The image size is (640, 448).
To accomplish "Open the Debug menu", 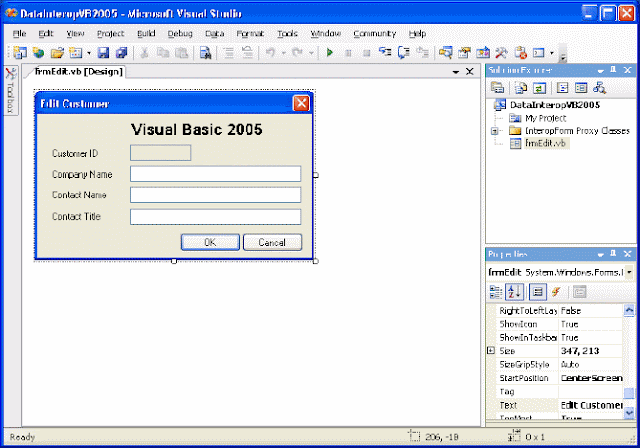I will click(x=180, y=33).
